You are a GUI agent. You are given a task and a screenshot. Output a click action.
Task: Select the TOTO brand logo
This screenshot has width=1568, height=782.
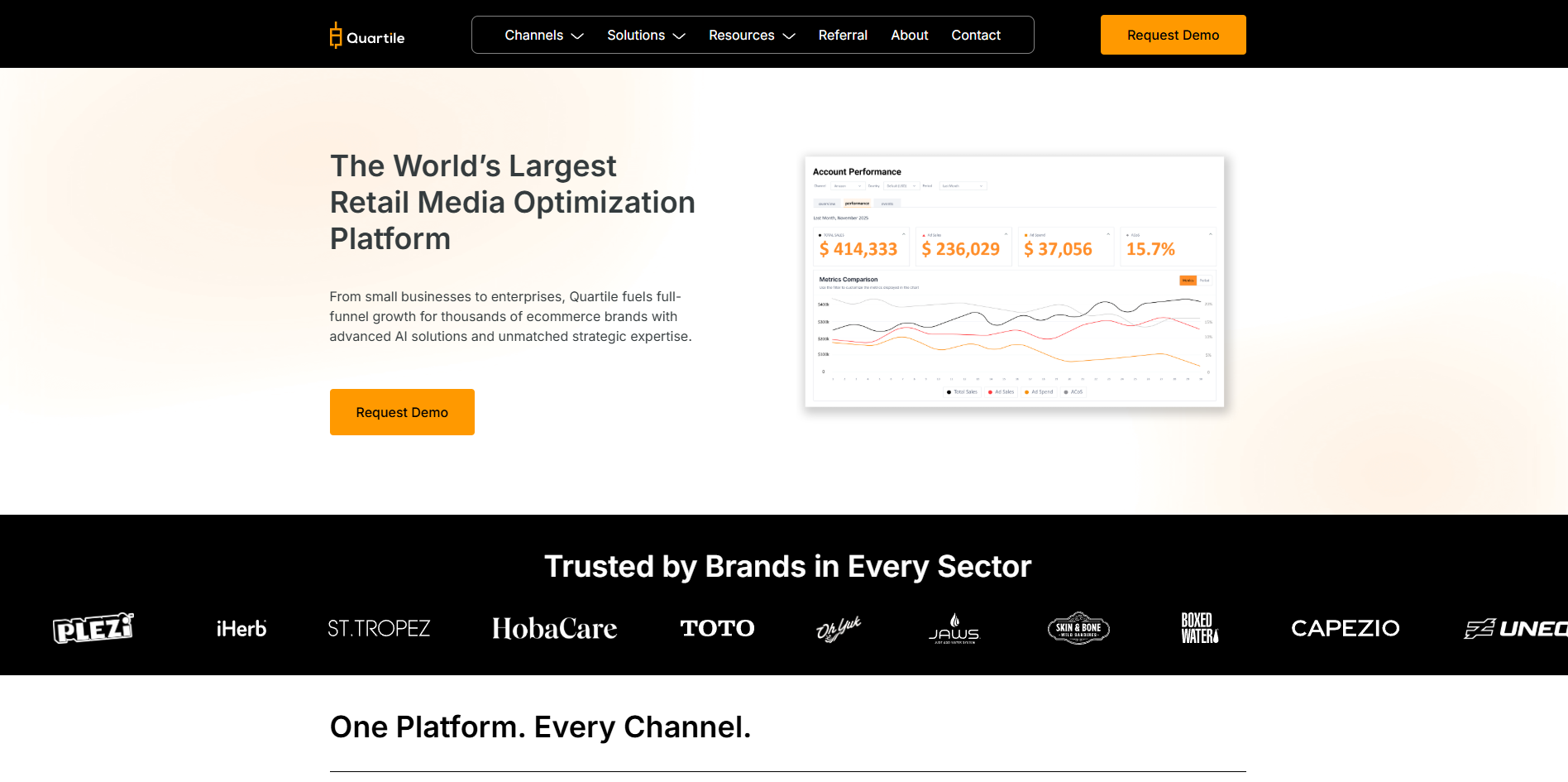coord(717,629)
